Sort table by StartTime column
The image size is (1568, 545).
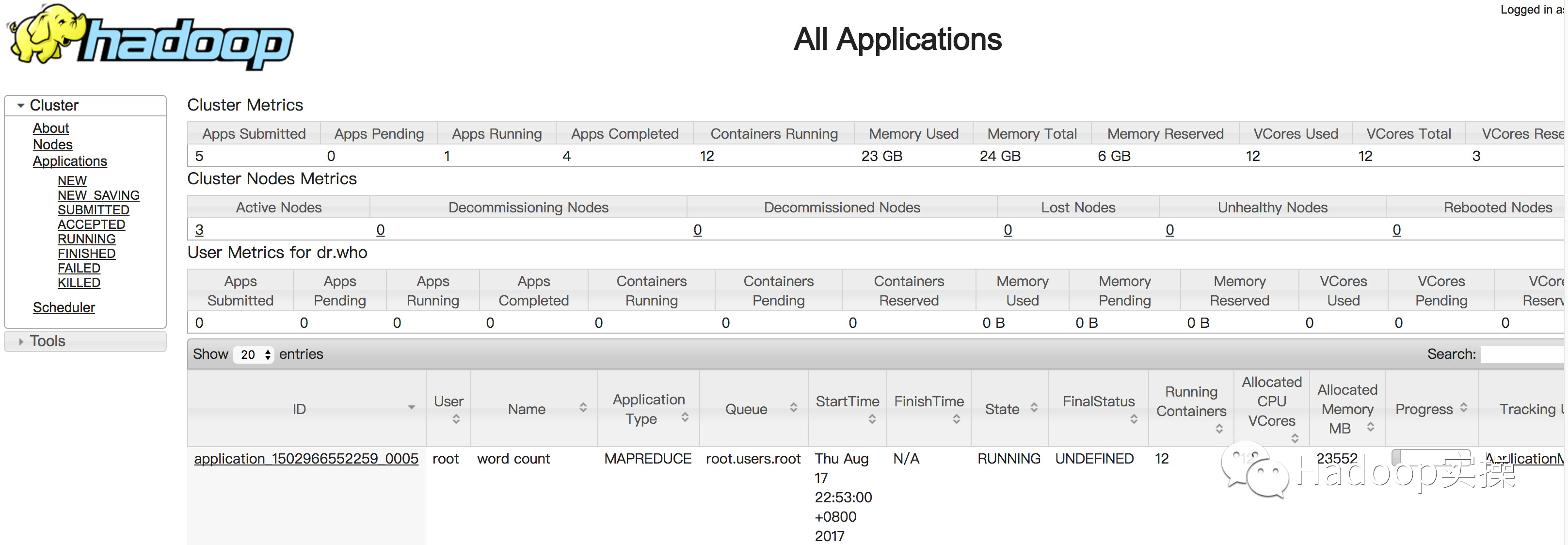tap(848, 409)
